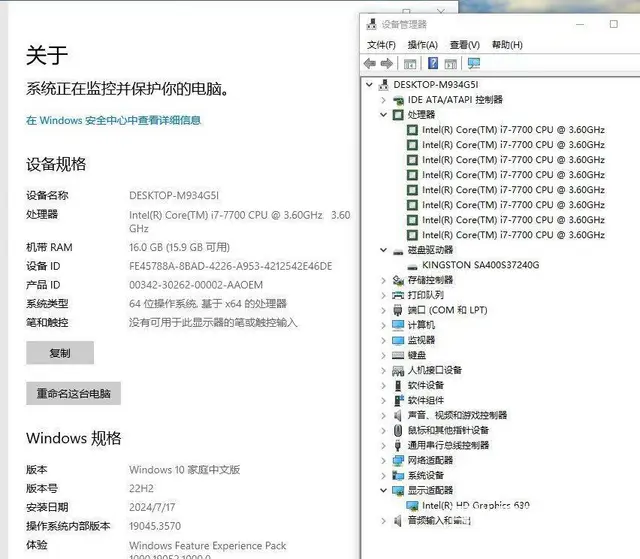Click the system type text 64 位操作系统

point(163,304)
